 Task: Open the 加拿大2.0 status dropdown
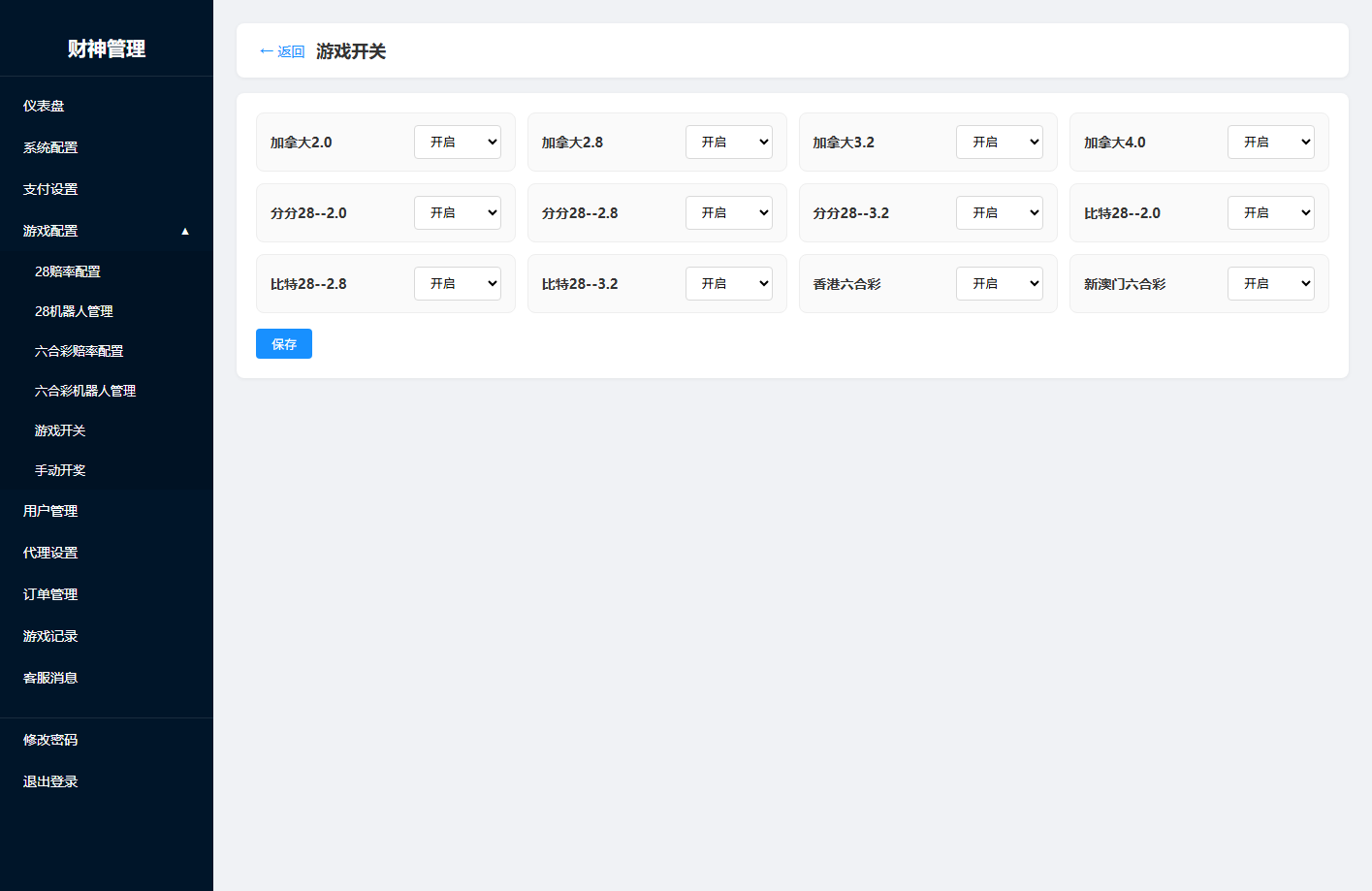click(458, 142)
